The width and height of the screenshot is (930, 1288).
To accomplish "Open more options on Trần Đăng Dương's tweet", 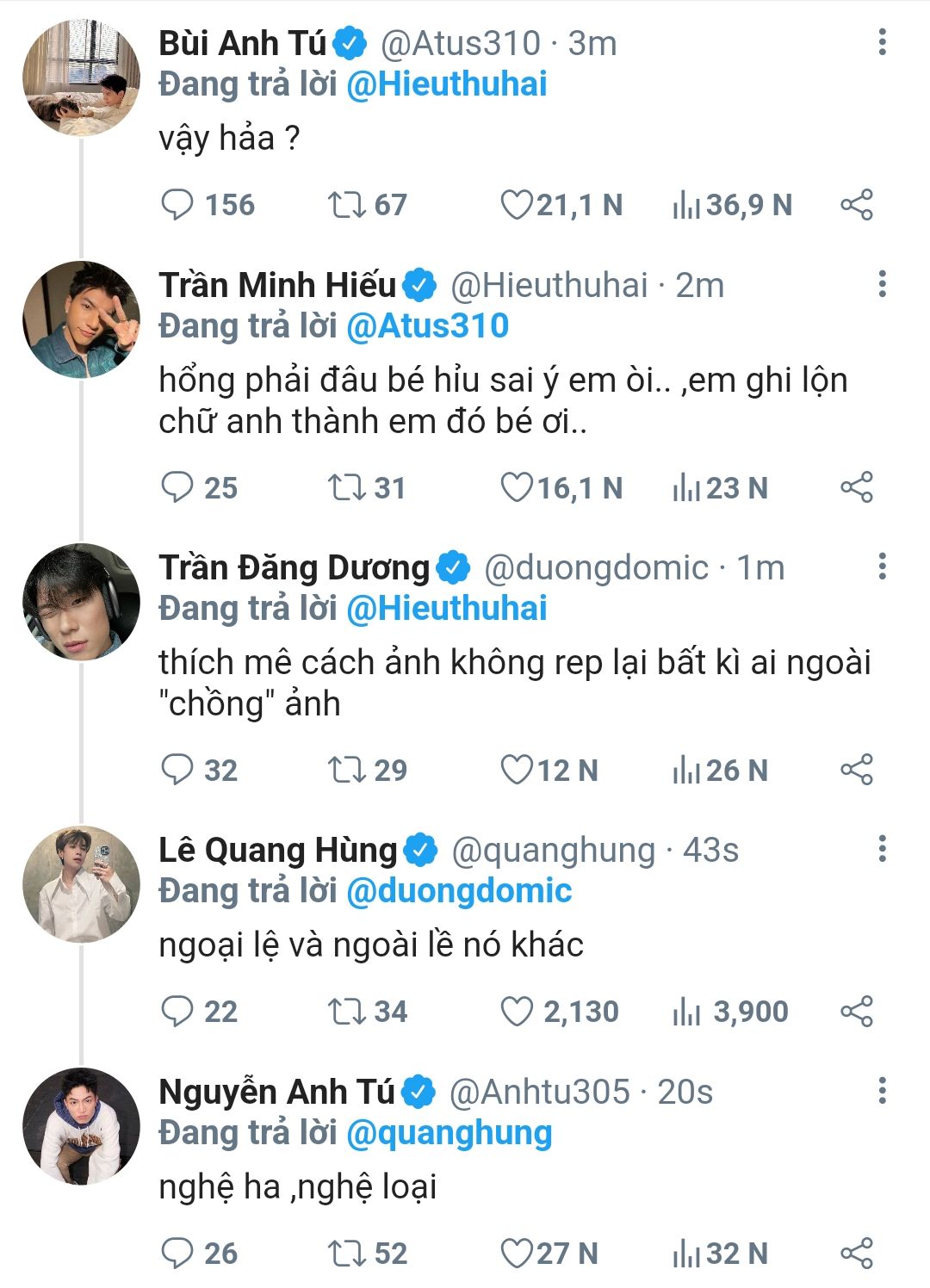I will coord(882,567).
